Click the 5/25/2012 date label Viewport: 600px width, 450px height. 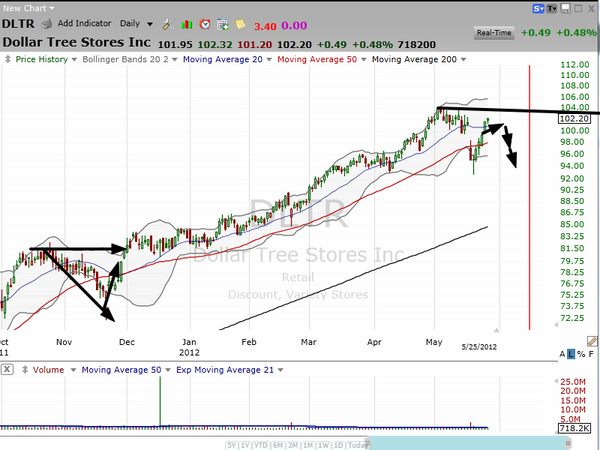coord(479,347)
